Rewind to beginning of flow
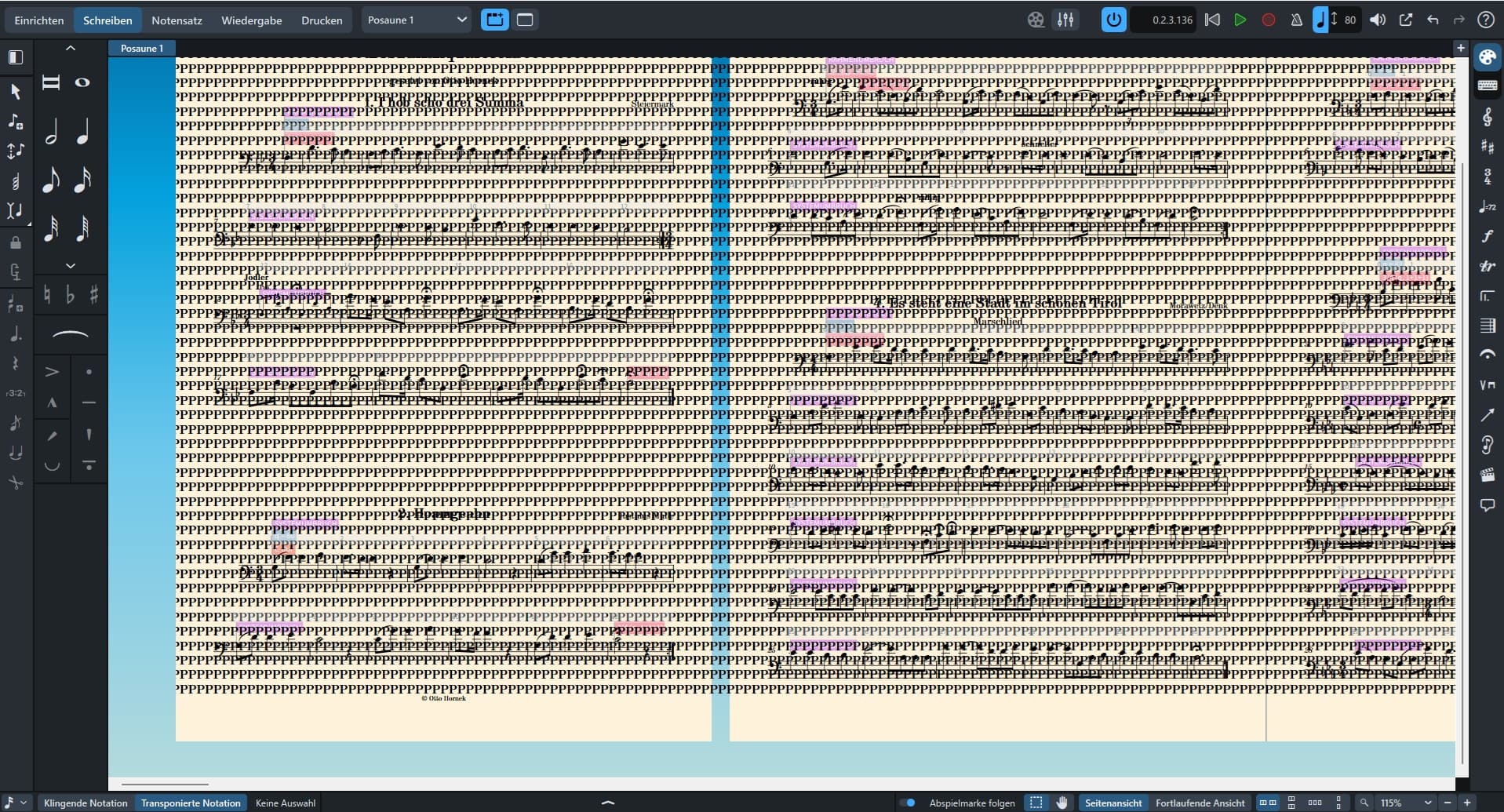The image size is (1504, 812). (1212, 20)
